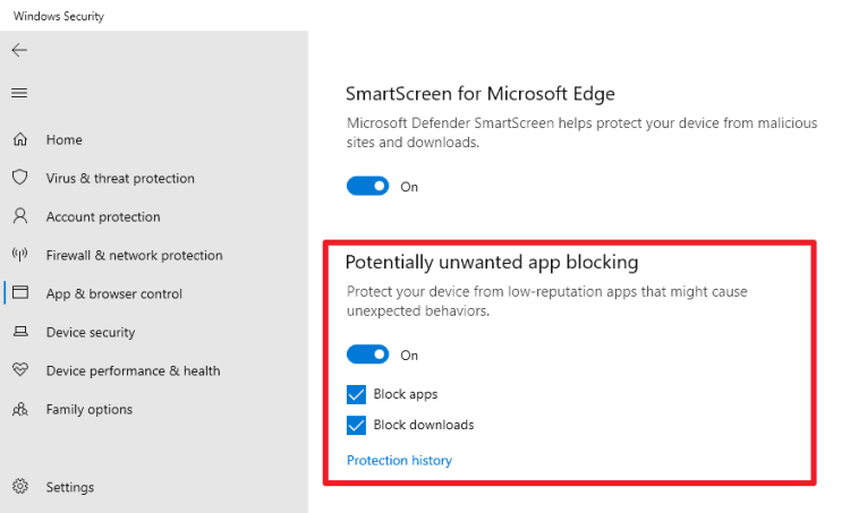Go to Home in sidebar
This screenshot has width=850, height=513.
pyautogui.click(x=64, y=140)
